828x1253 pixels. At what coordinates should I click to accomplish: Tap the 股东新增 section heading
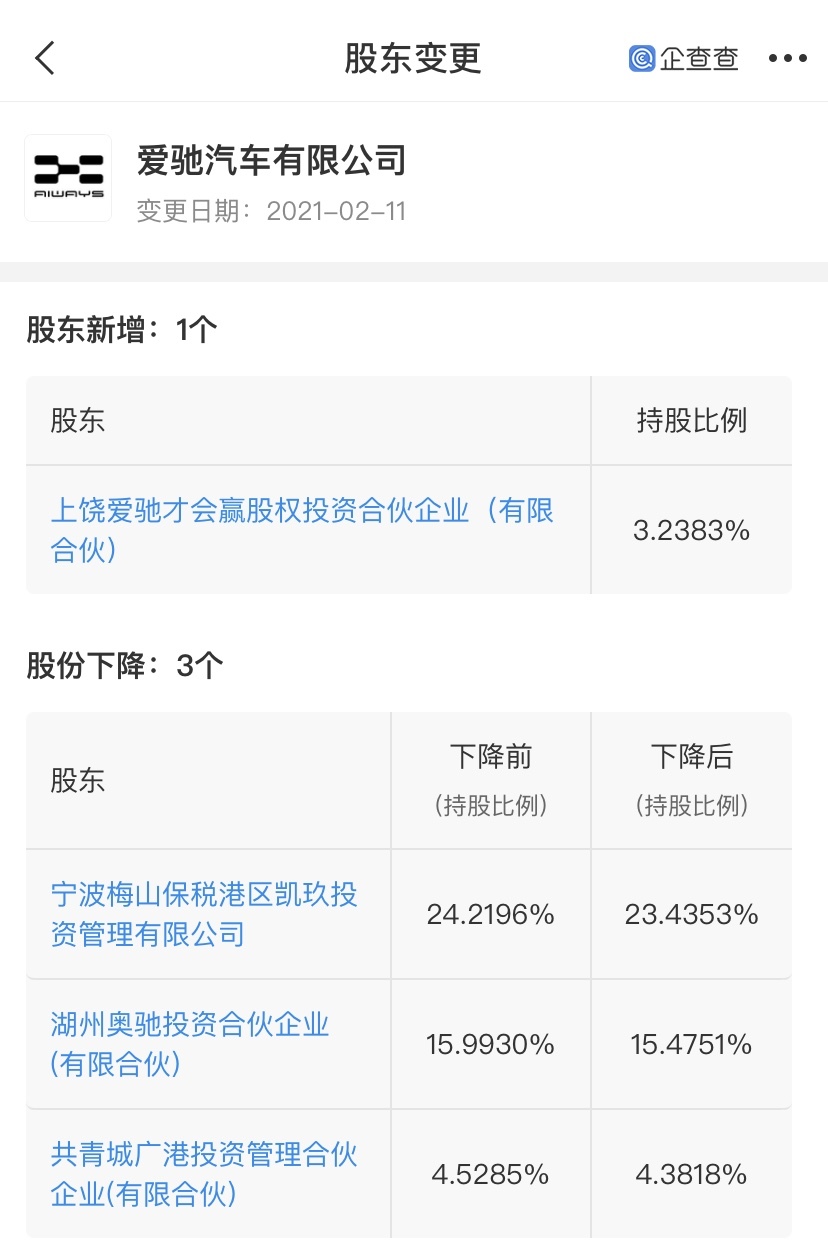point(122,329)
